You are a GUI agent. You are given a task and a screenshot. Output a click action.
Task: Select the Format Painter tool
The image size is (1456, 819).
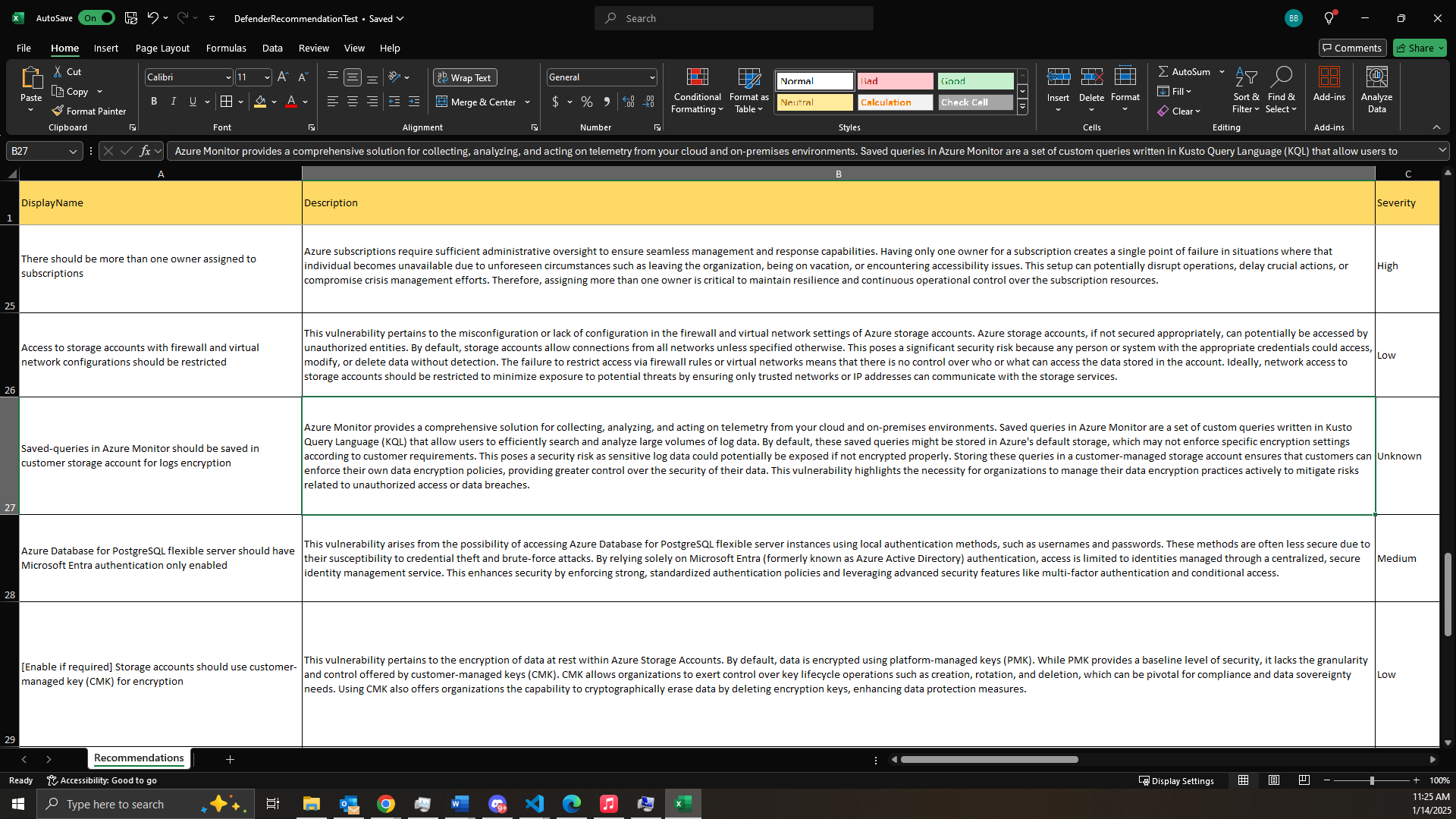[89, 111]
